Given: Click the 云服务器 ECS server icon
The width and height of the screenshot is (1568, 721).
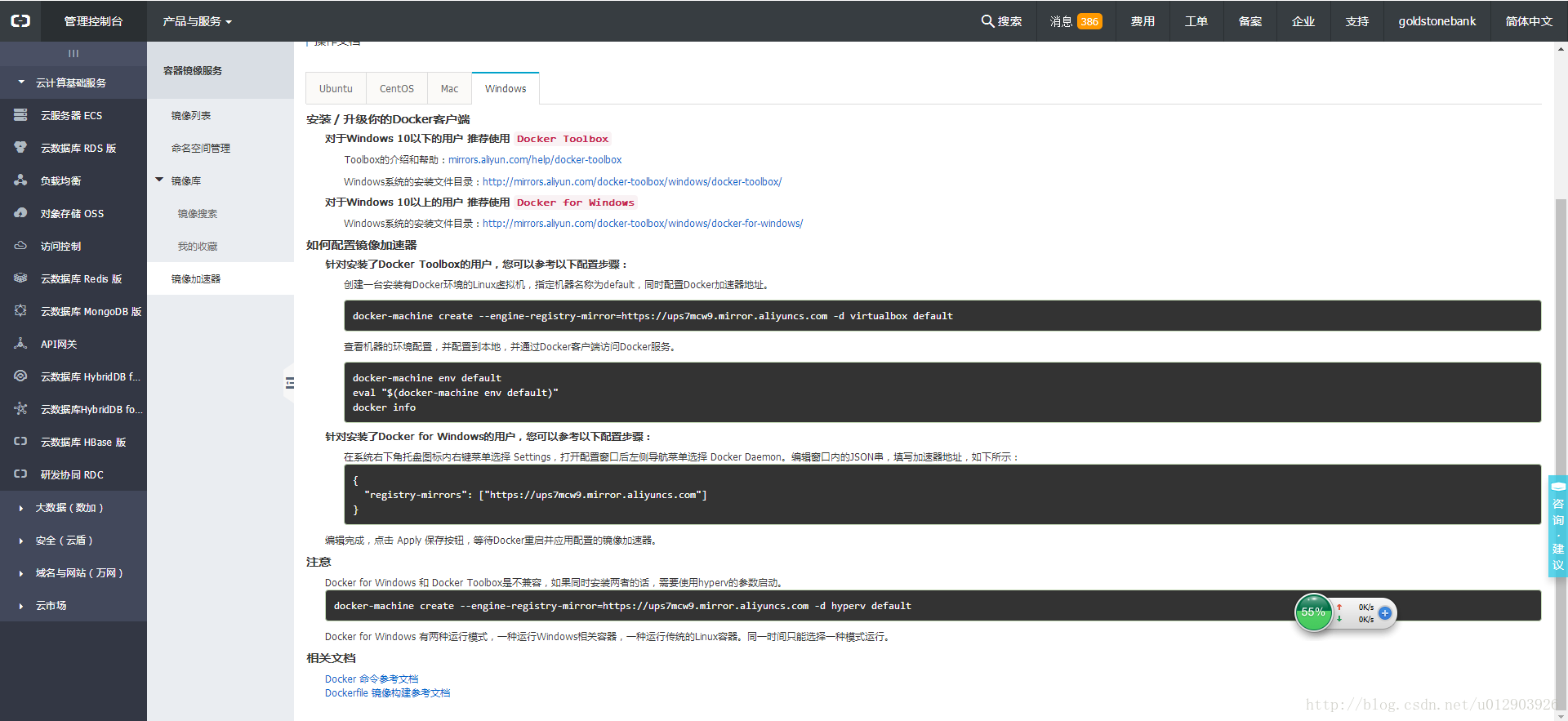Looking at the screenshot, I should point(20,115).
